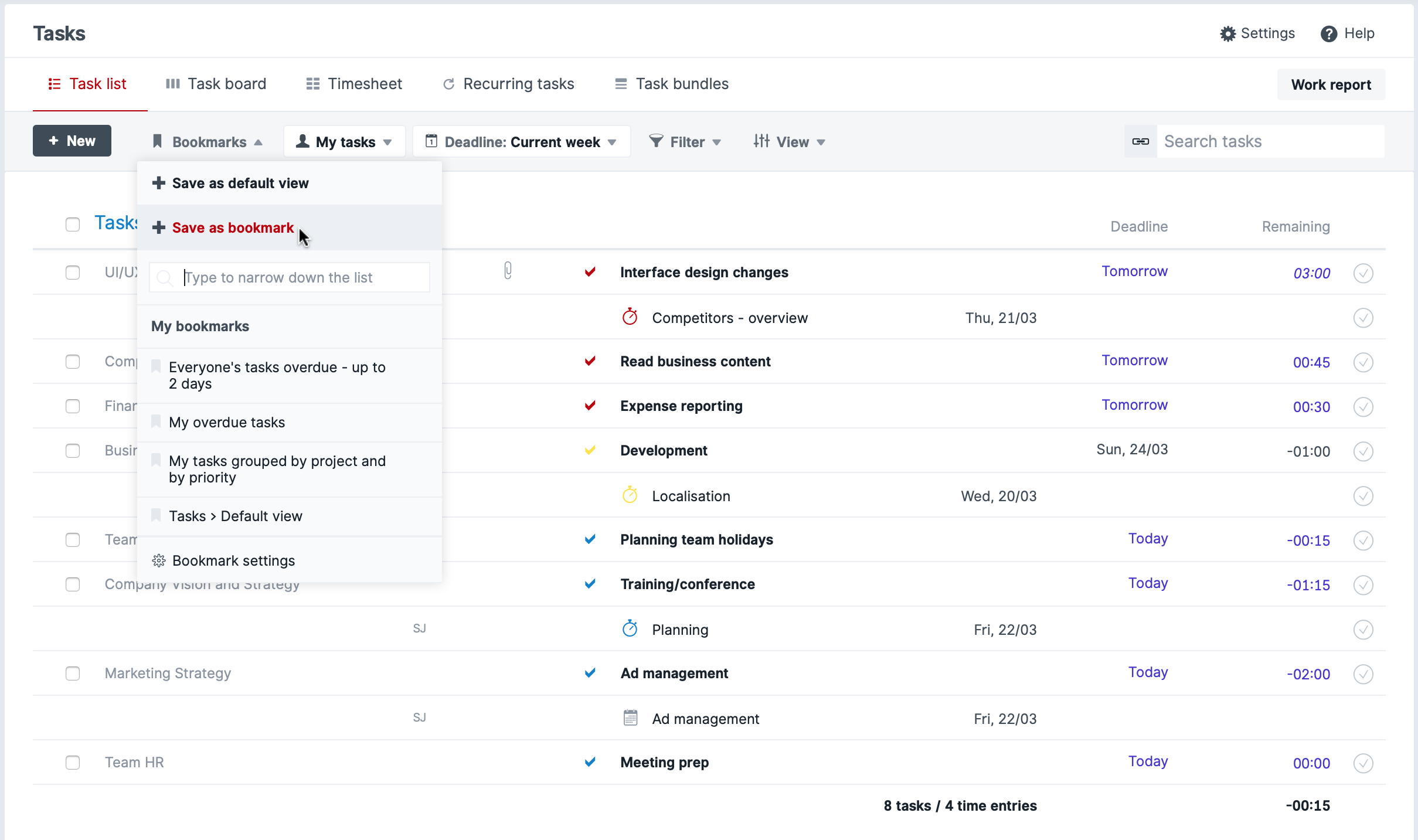Click the Remaining column header
The image size is (1418, 840).
pyautogui.click(x=1295, y=227)
